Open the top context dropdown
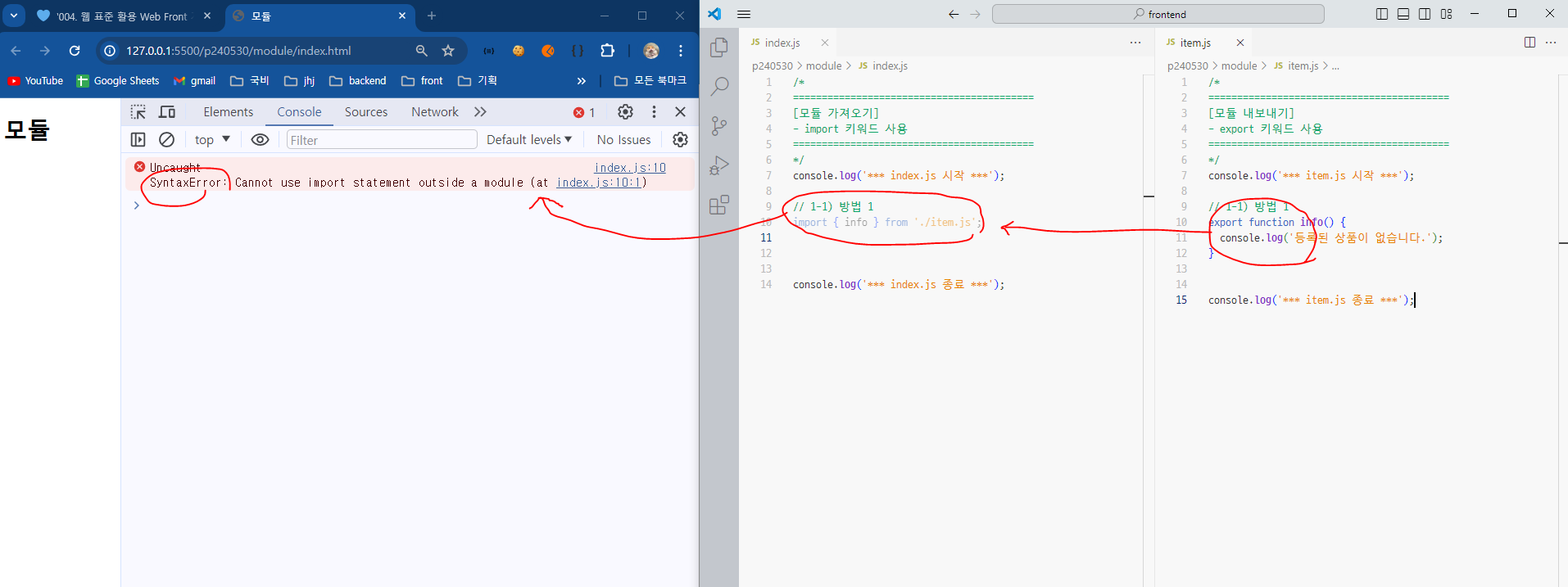The width and height of the screenshot is (1568, 587). click(x=213, y=140)
